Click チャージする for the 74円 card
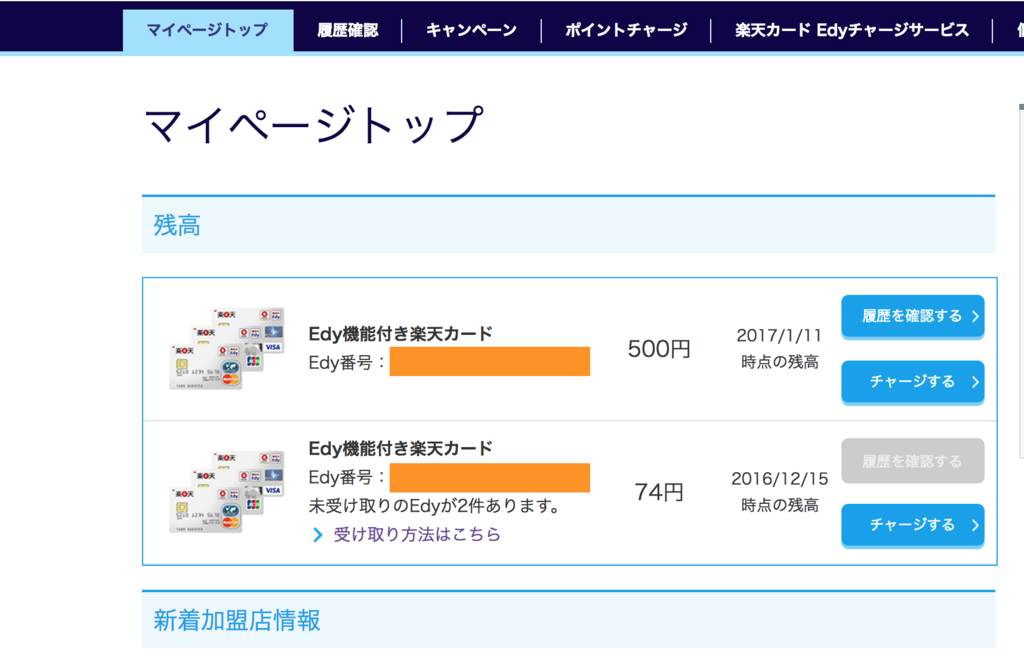 pos(912,525)
